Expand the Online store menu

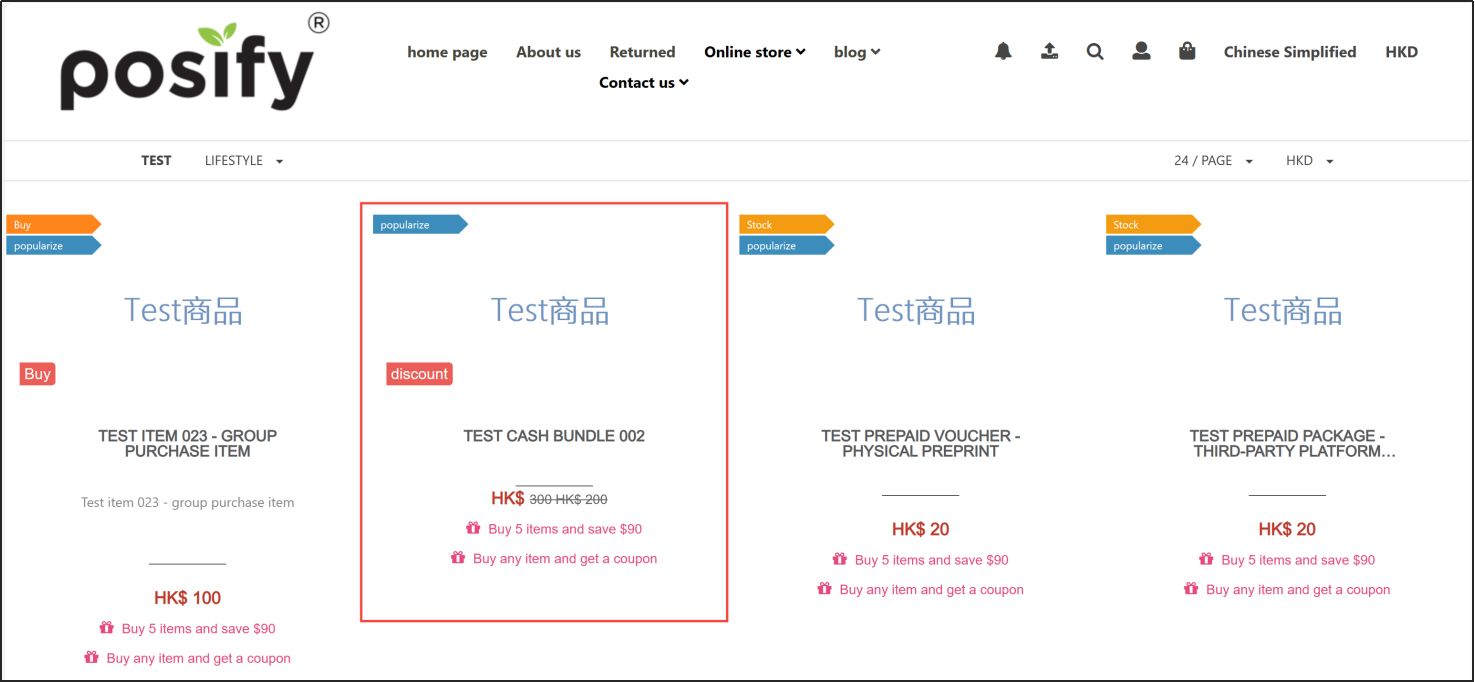[x=754, y=52]
